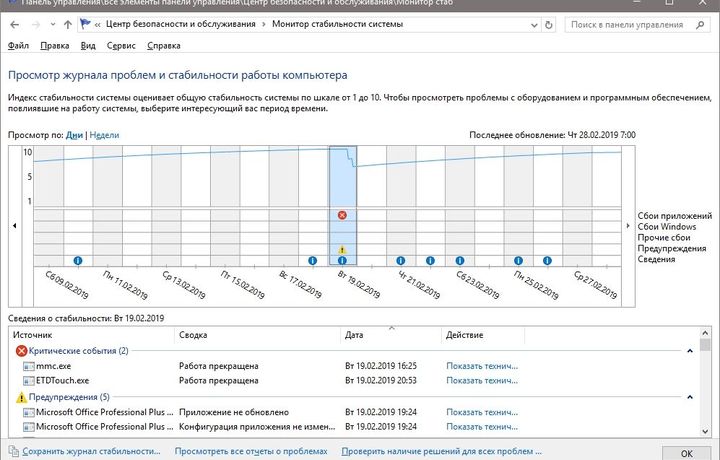Viewport: 720px width, 460px height.
Task: Show technical details for mmc.exe
Action: coord(482,366)
